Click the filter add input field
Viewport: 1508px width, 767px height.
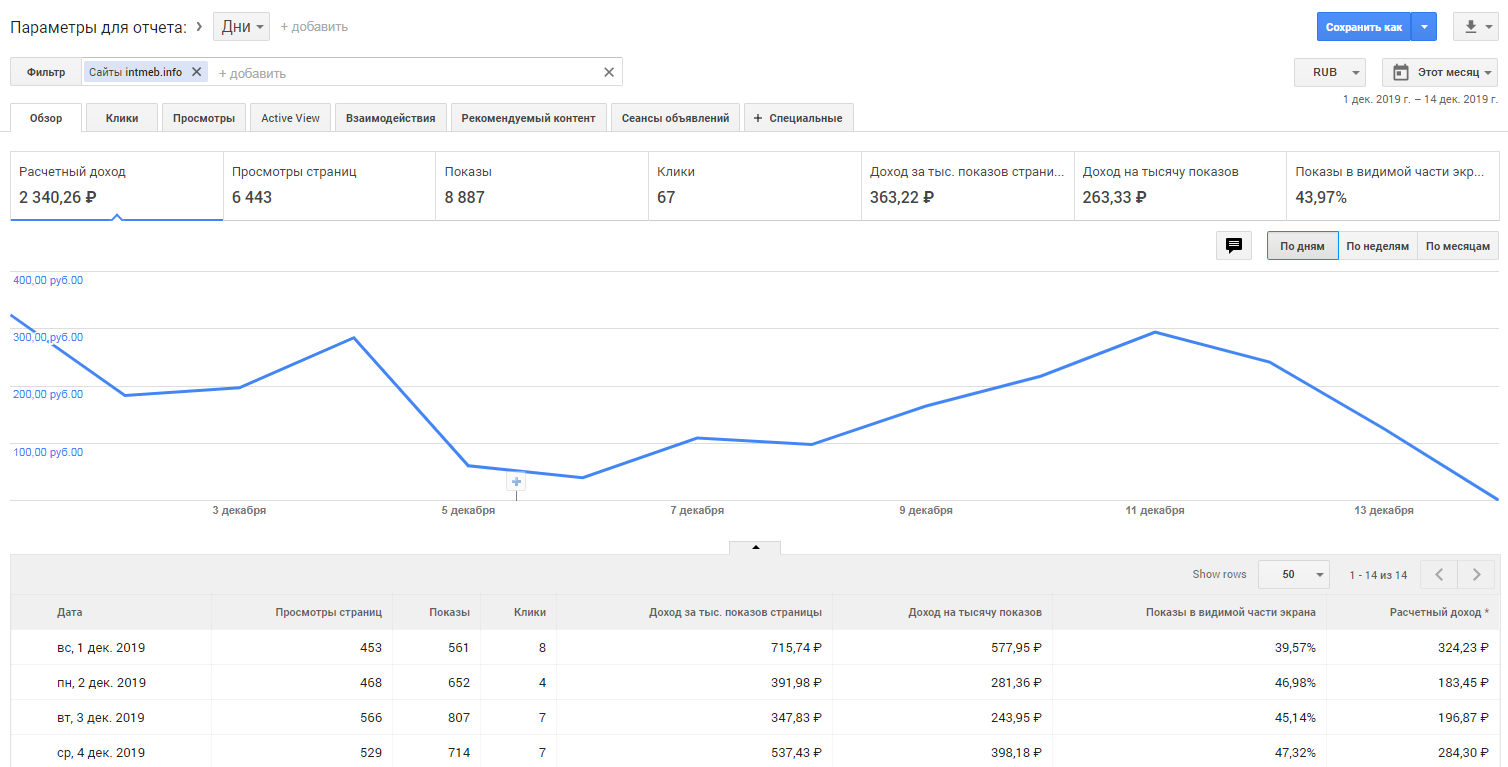click(400, 73)
